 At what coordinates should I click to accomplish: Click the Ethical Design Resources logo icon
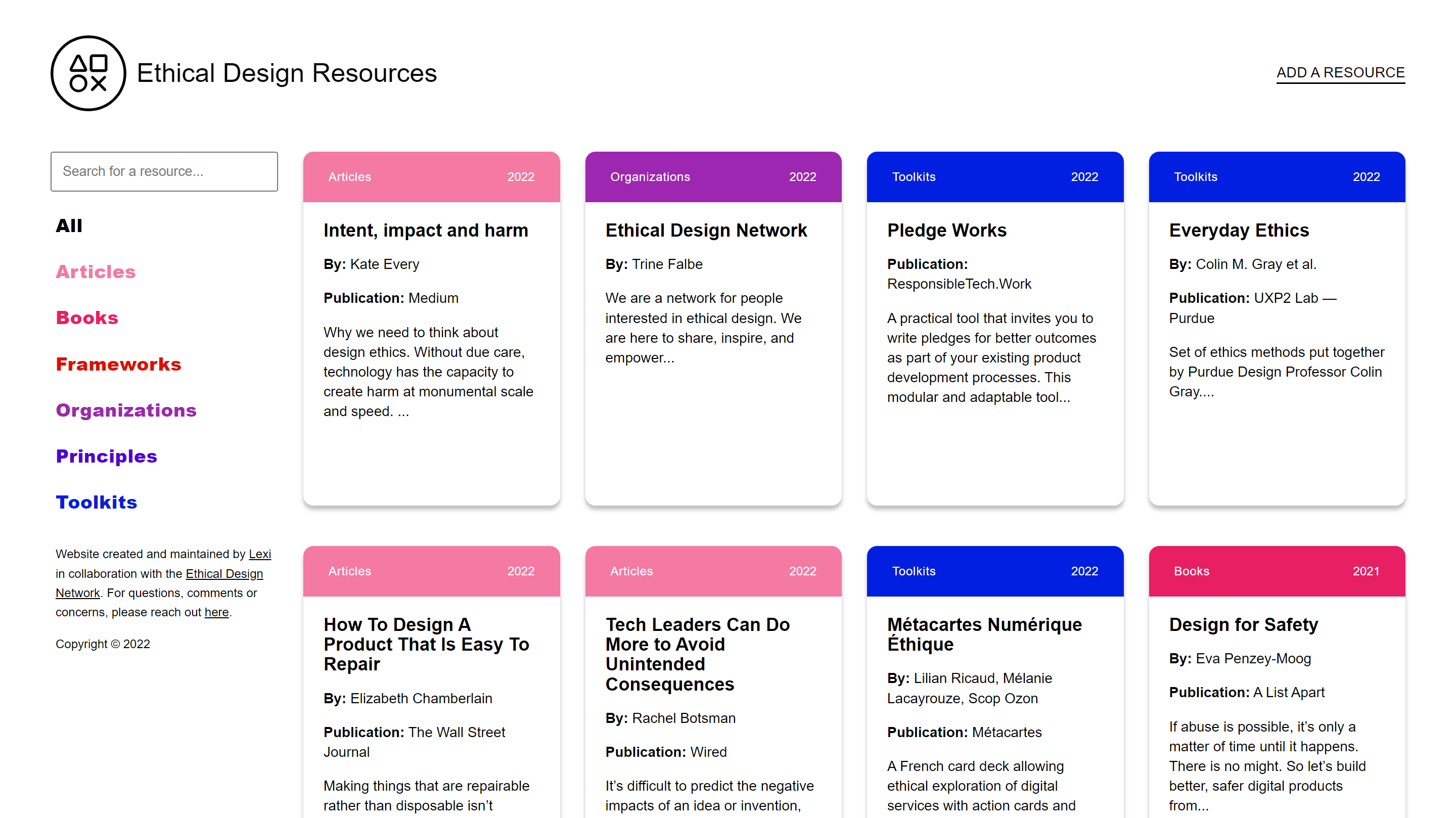point(88,73)
